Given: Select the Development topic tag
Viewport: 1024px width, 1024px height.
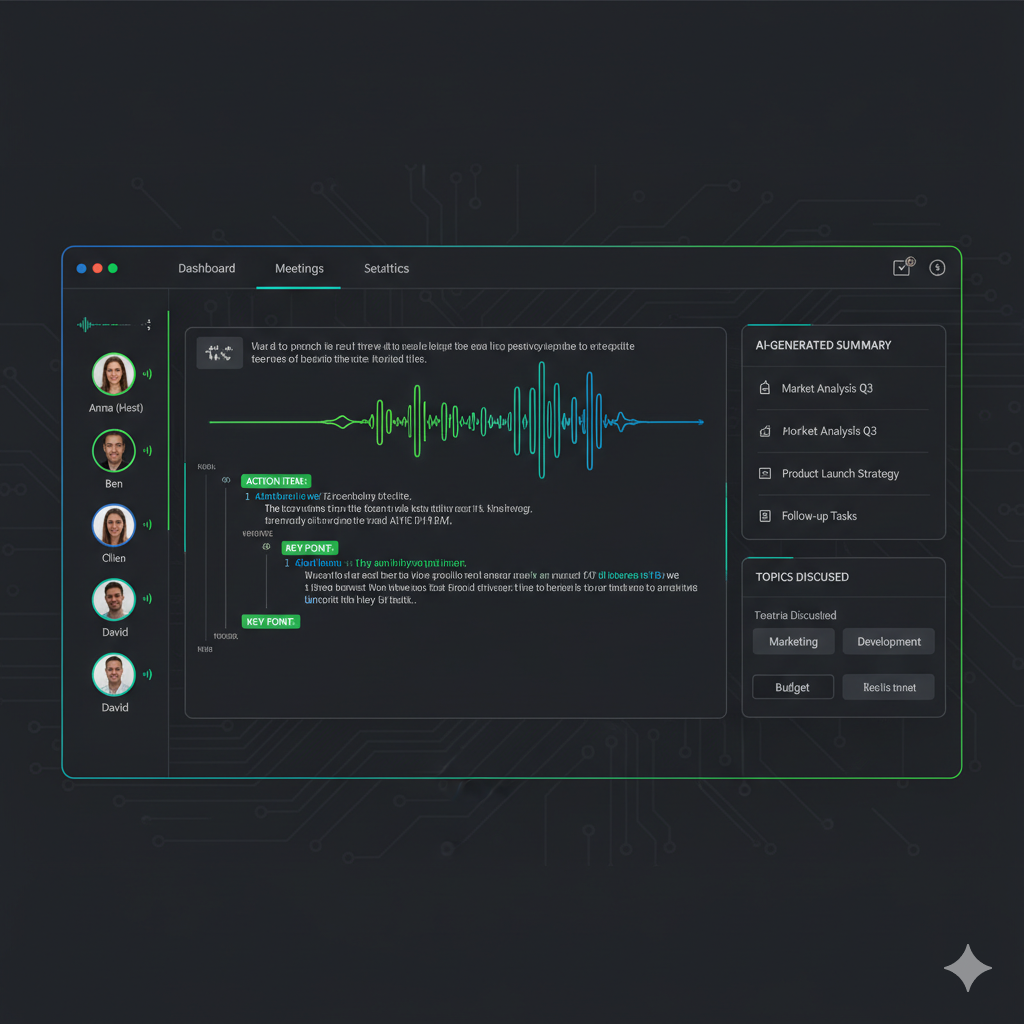Looking at the screenshot, I should (888, 641).
